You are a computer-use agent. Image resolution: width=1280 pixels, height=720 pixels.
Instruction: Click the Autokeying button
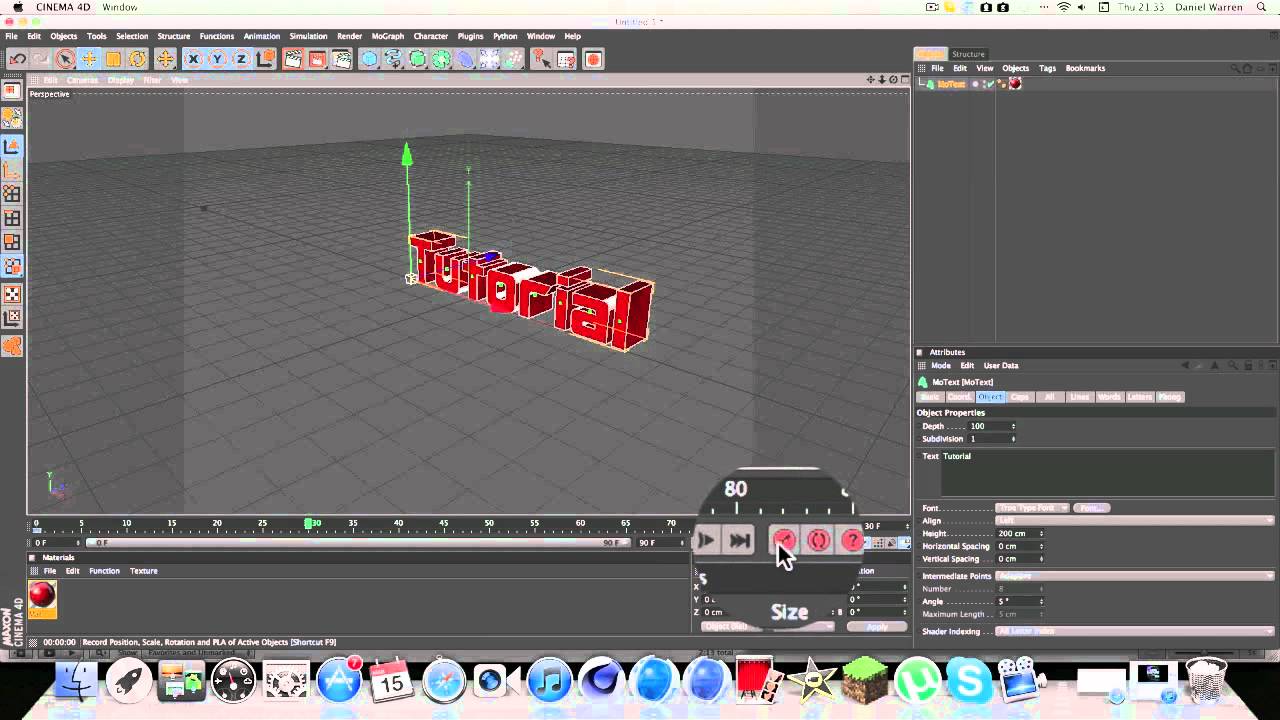coord(818,540)
